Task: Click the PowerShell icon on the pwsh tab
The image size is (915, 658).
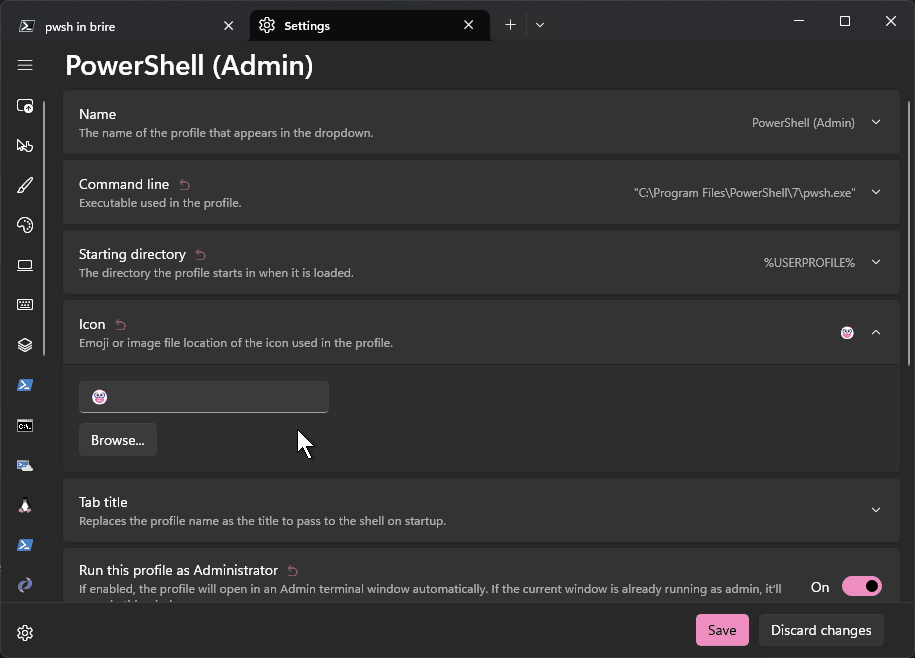Action: click(x=26, y=26)
